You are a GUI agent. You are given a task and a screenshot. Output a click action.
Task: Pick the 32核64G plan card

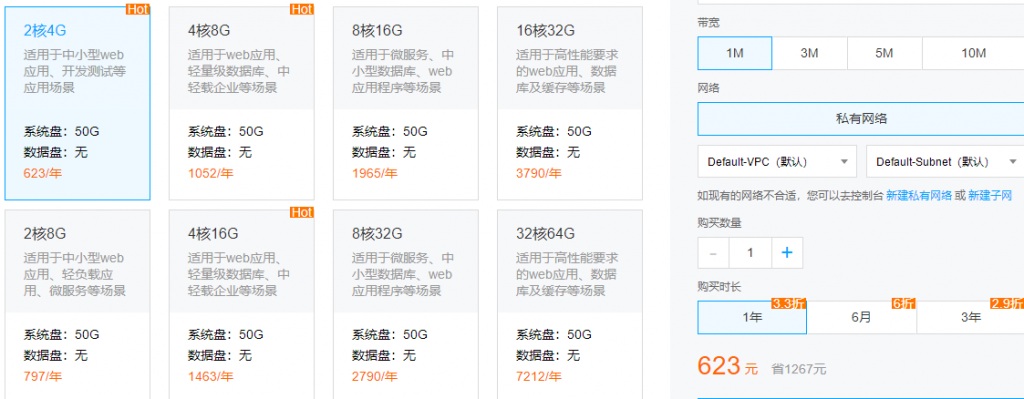569,304
